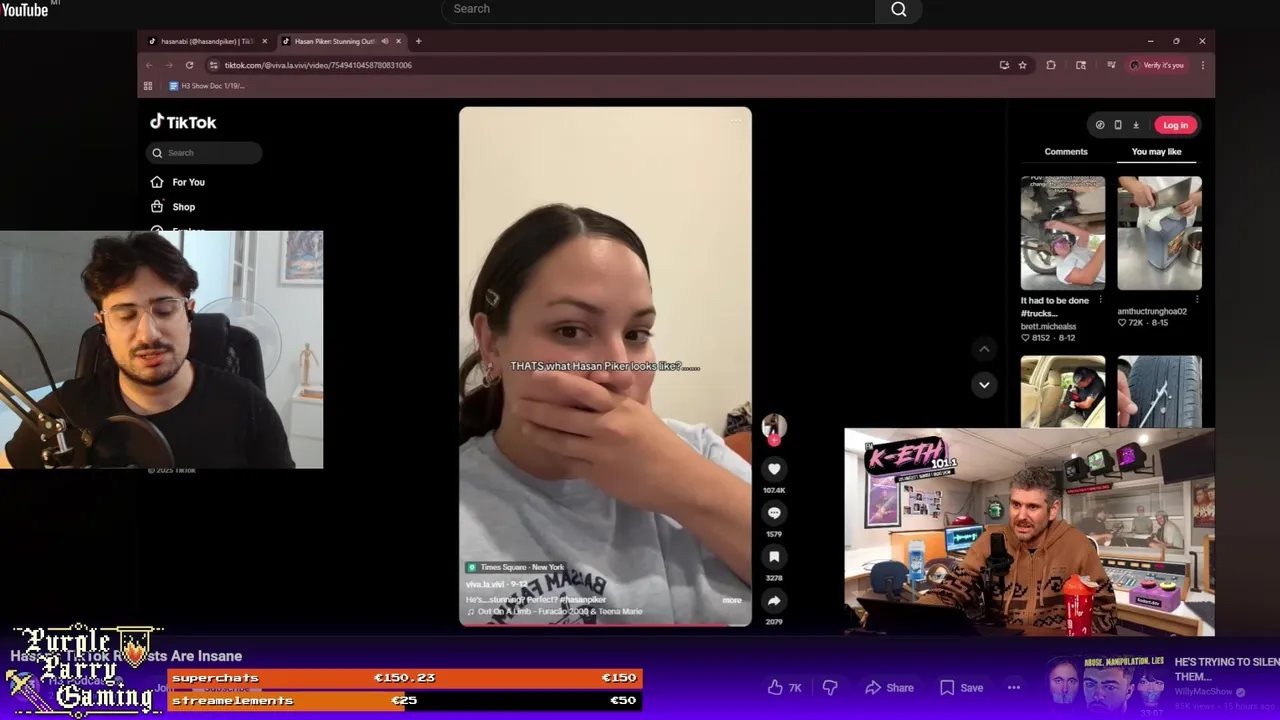1280x720 pixels.
Task: Open the TikTok Shop section
Action: coord(173,207)
